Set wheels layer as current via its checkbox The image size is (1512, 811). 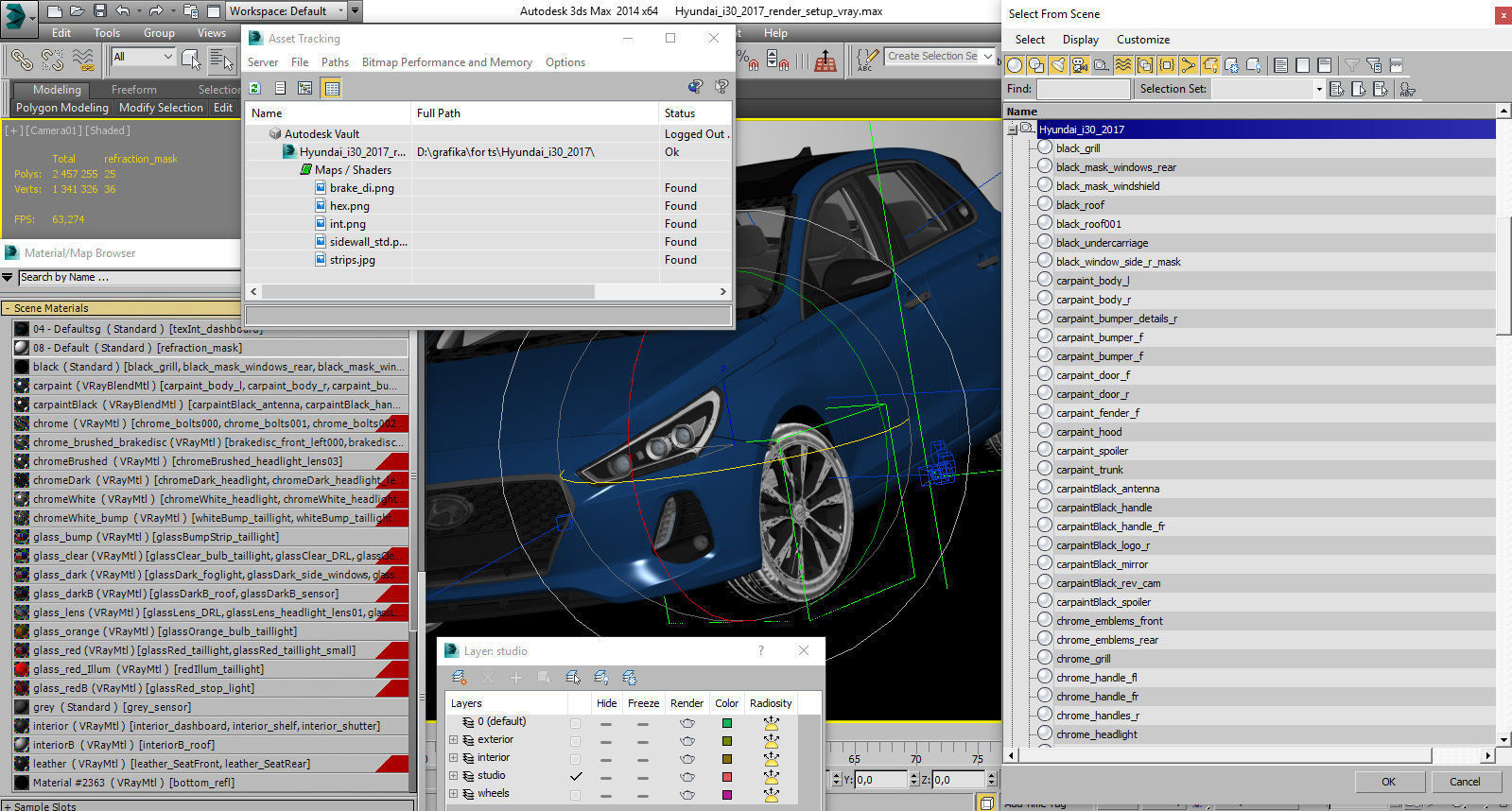575,794
